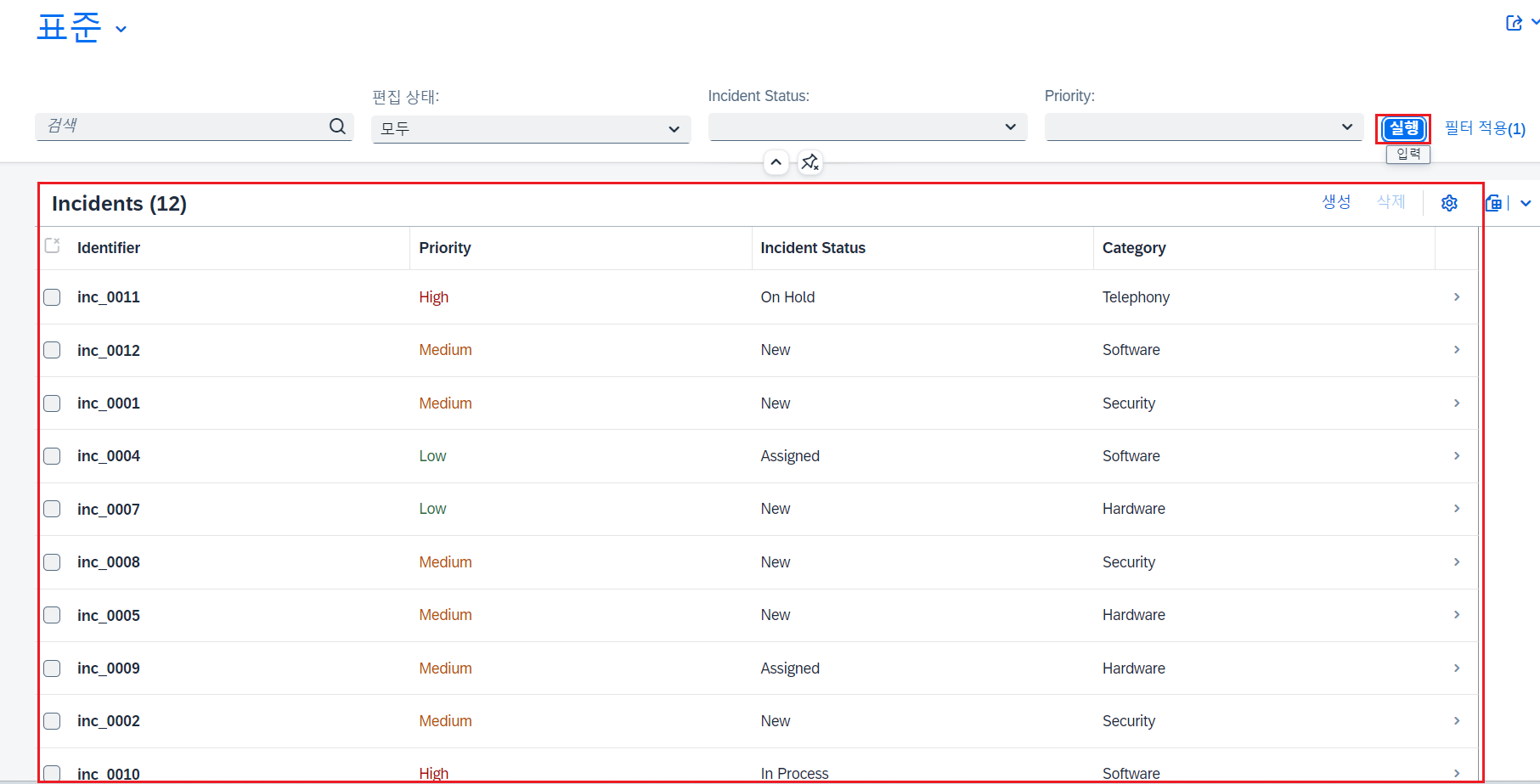
Task: Click the Incidents (12) table title
Action: click(x=119, y=204)
